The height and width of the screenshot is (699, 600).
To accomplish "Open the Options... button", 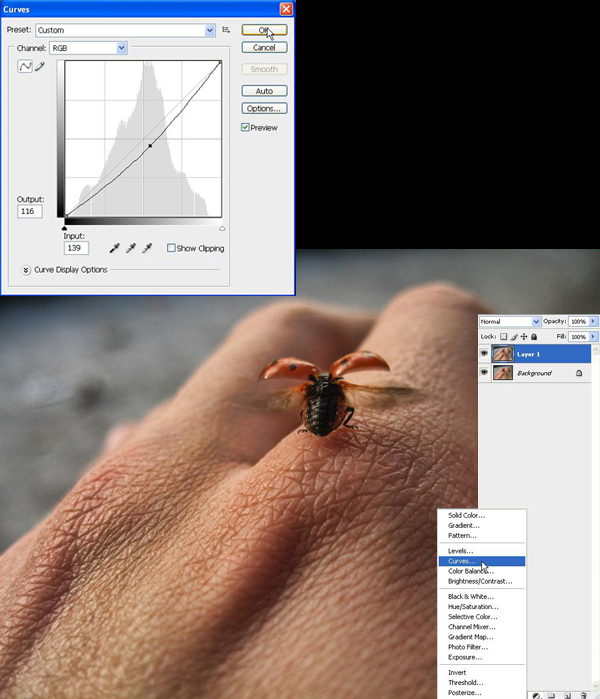I will tap(264, 108).
